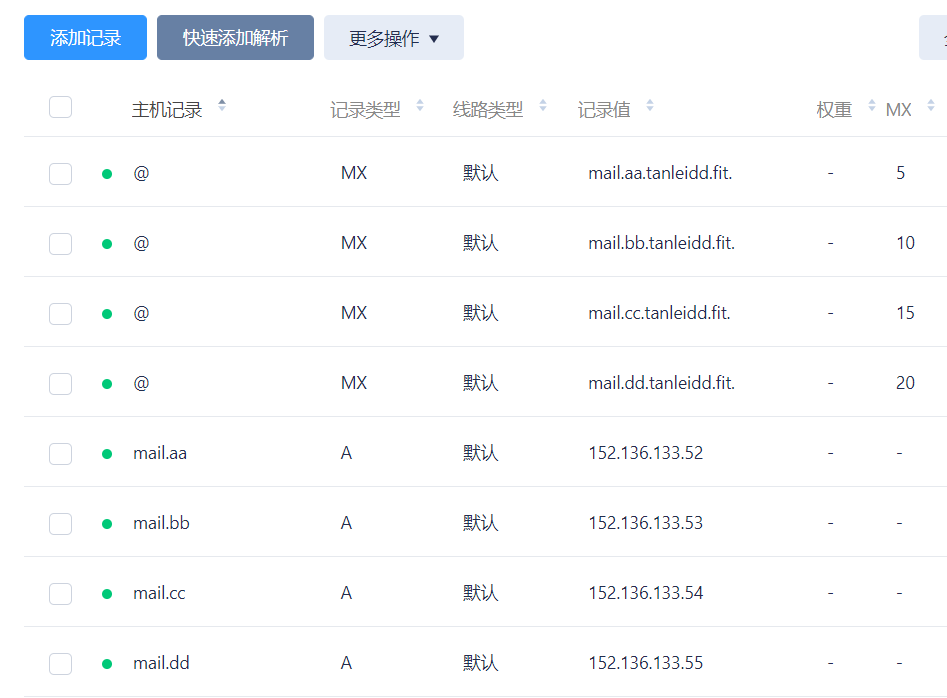947x698 pixels.
Task: Click the 权重 column header
Action: coord(834,110)
